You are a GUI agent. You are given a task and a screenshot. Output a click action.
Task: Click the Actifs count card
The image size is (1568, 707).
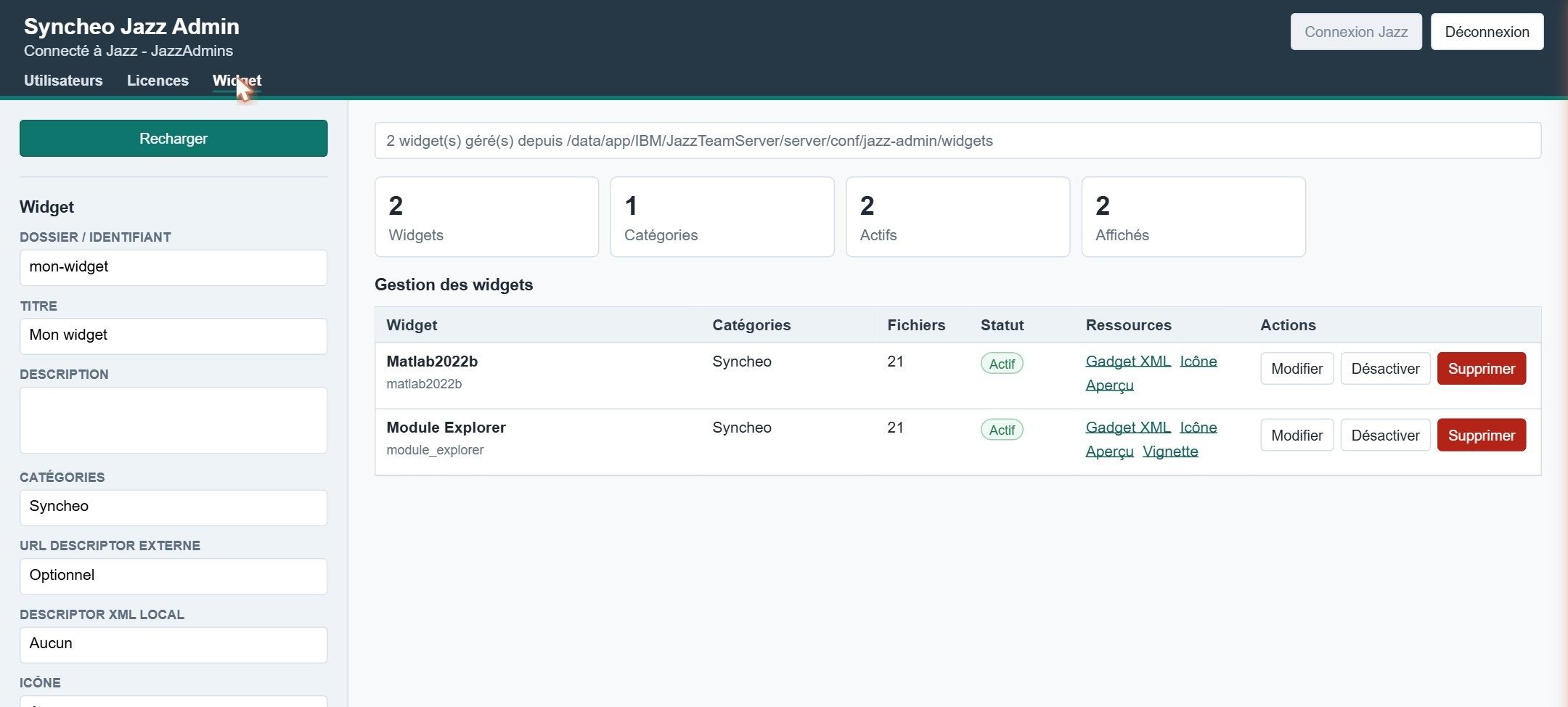pyautogui.click(x=957, y=217)
